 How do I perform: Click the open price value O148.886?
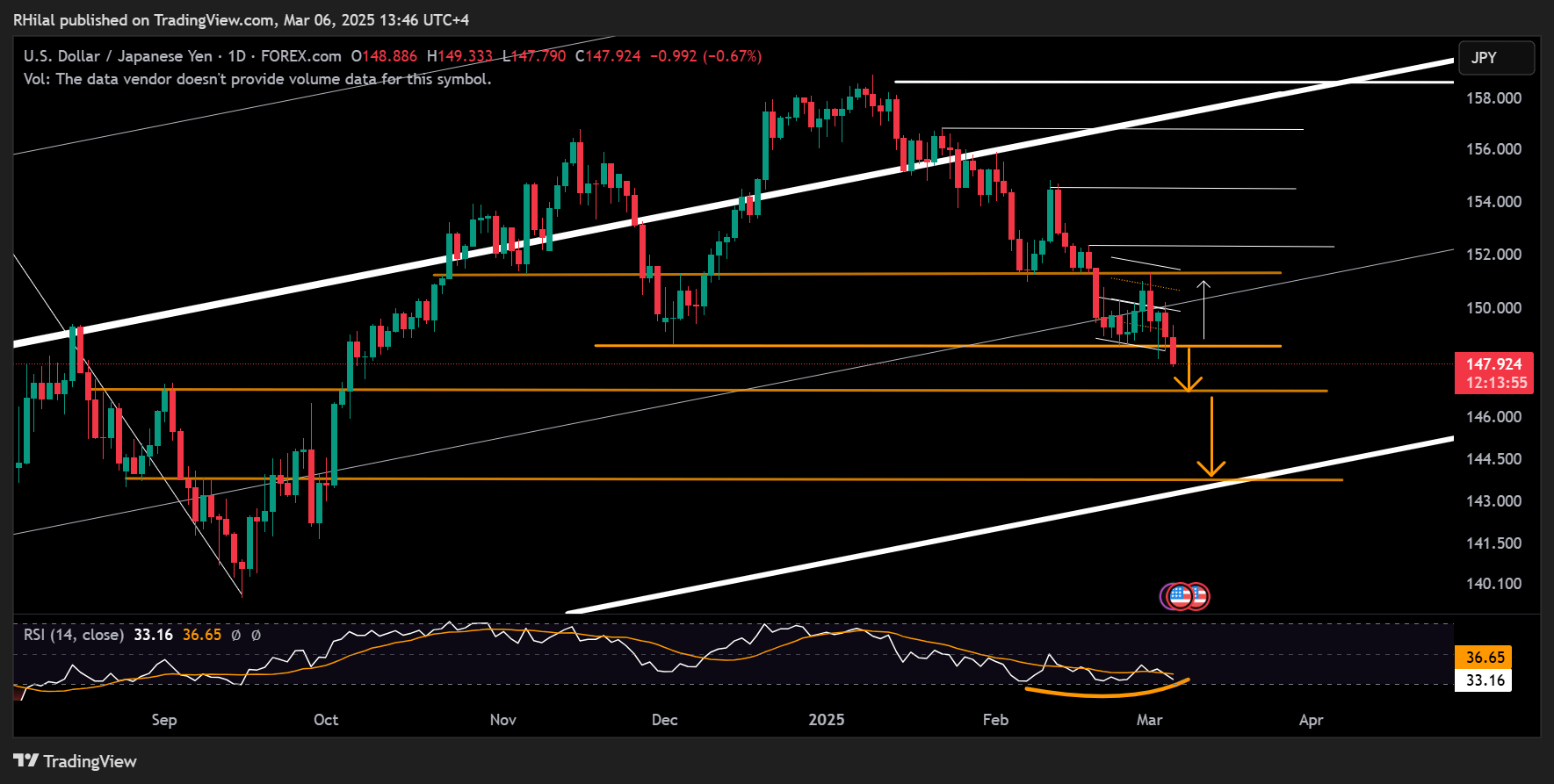pyautogui.click(x=385, y=56)
